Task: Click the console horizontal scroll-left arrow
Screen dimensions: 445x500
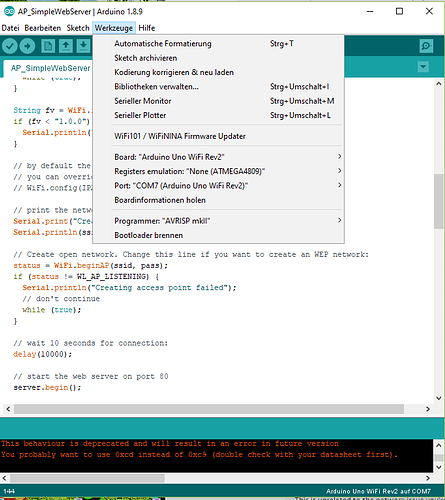Action: [4, 478]
